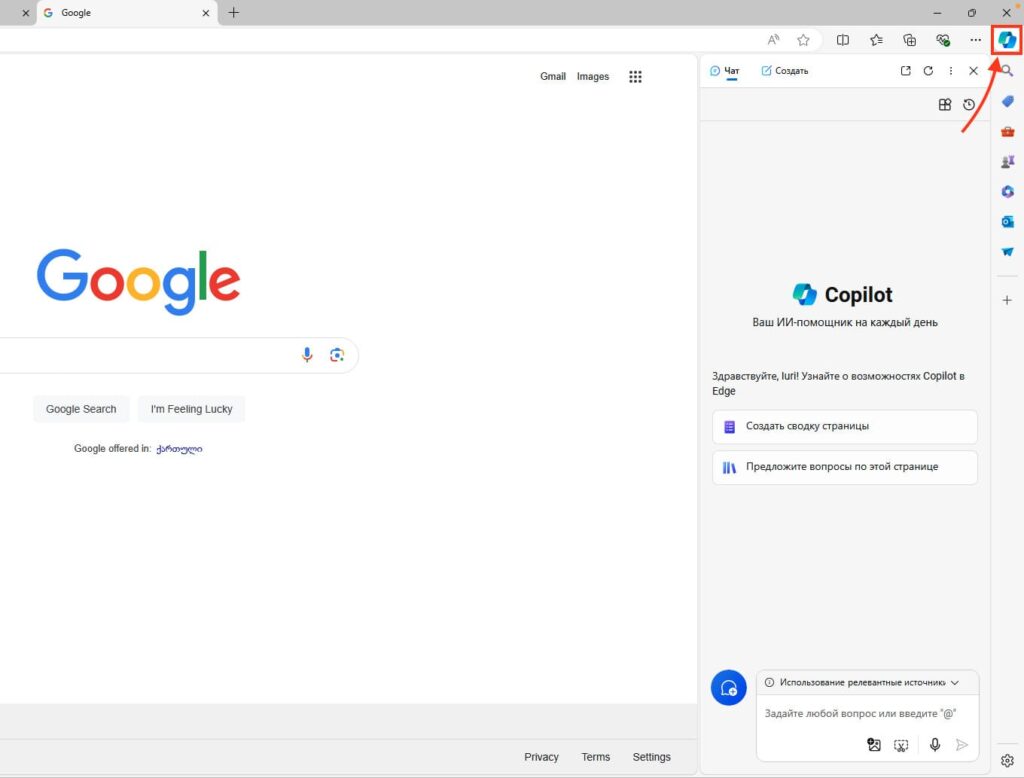Send the Copilot message arrow
The width and height of the screenshot is (1024, 778).
pyautogui.click(x=961, y=745)
